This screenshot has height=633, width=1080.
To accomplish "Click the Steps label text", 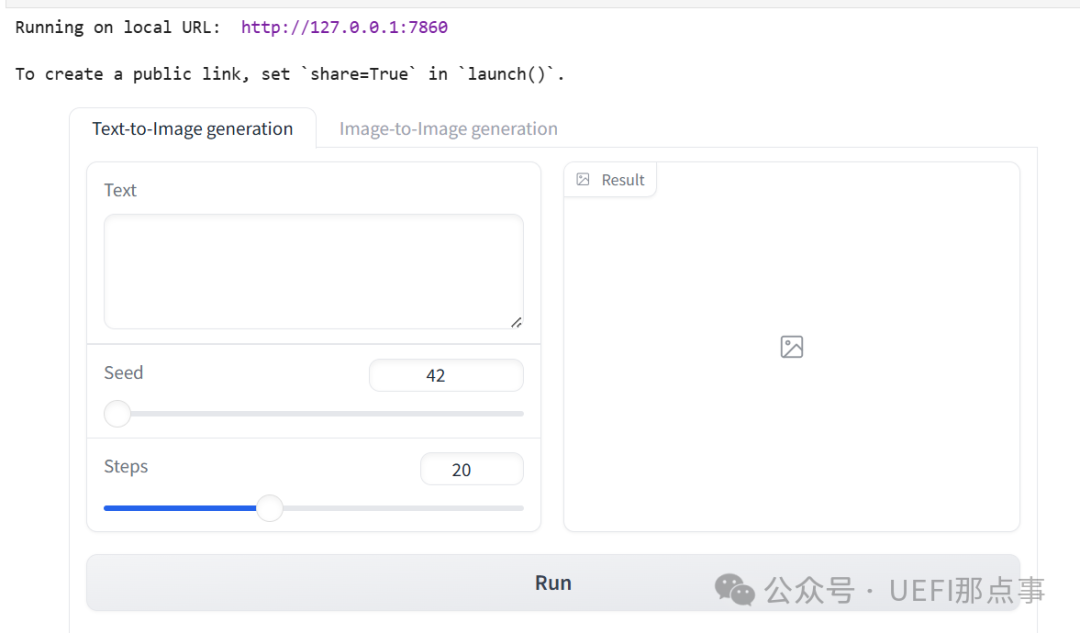I will pos(126,467).
